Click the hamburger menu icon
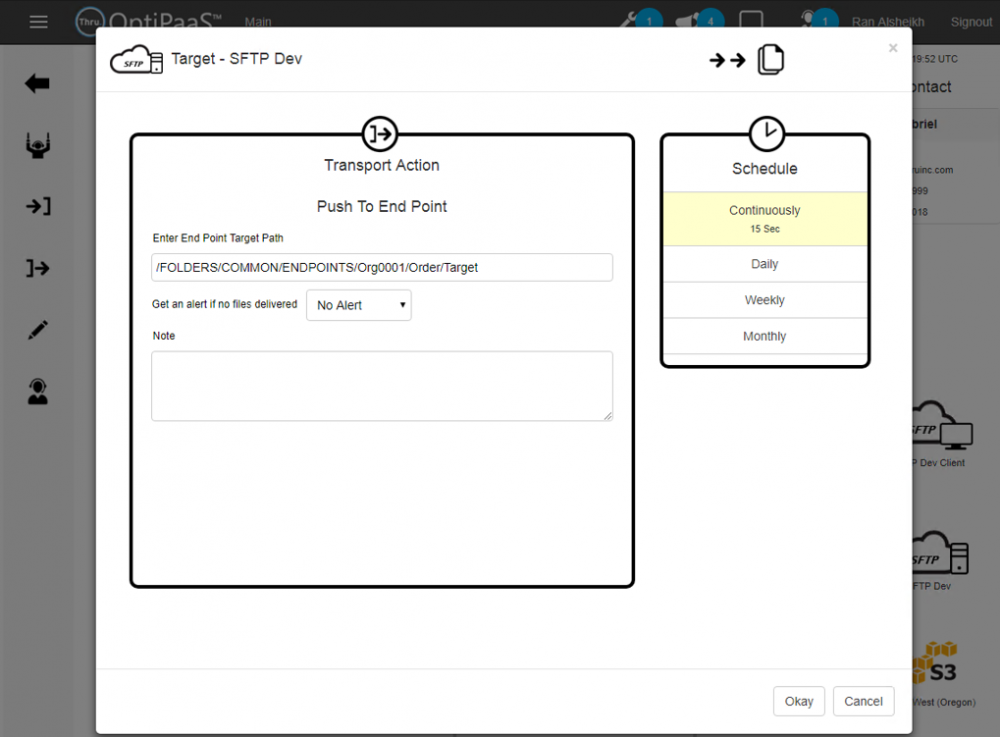The width and height of the screenshot is (1000, 737). click(38, 22)
